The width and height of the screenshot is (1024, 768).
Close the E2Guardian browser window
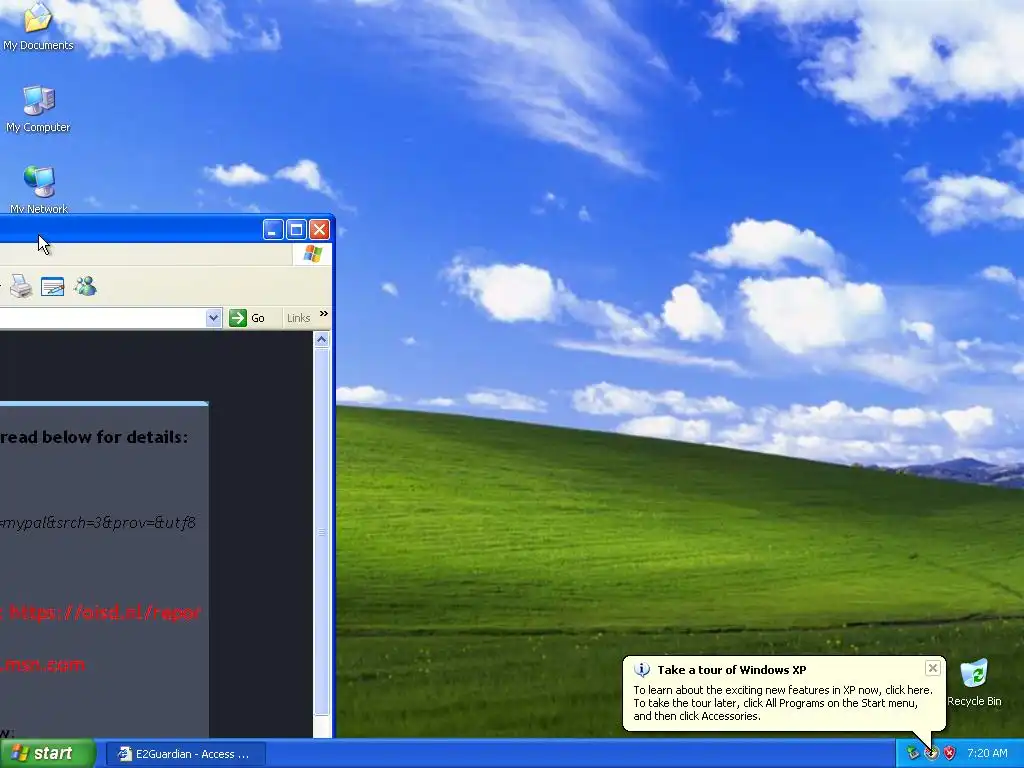coord(319,229)
